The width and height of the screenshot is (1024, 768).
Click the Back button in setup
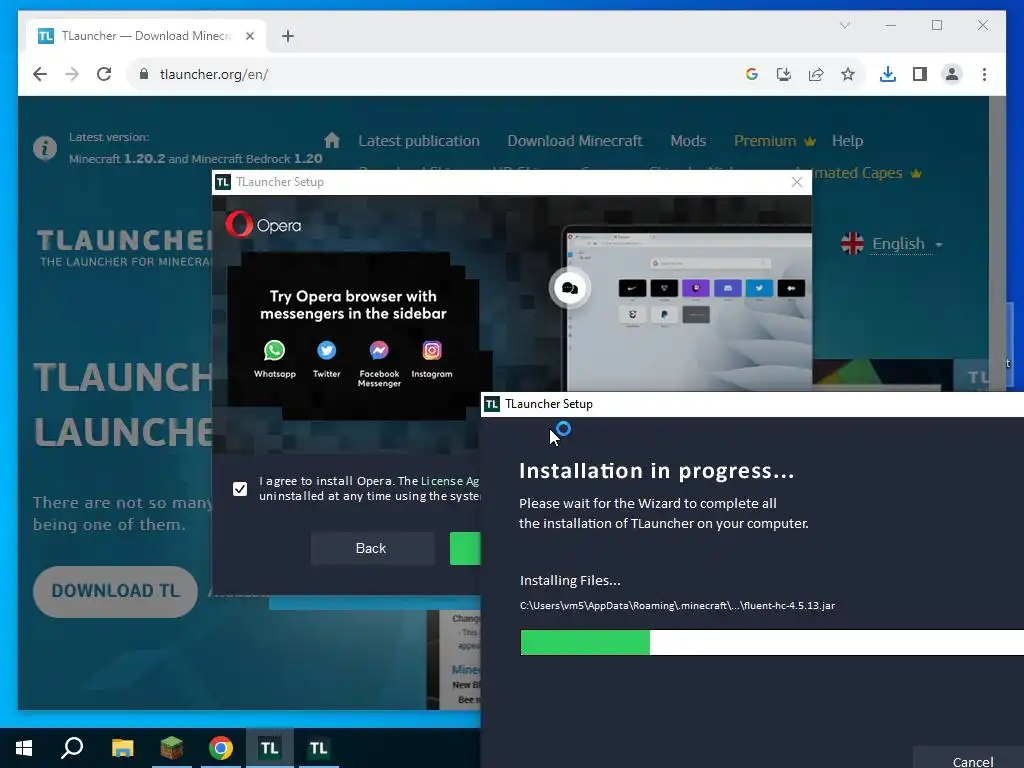[372, 549]
